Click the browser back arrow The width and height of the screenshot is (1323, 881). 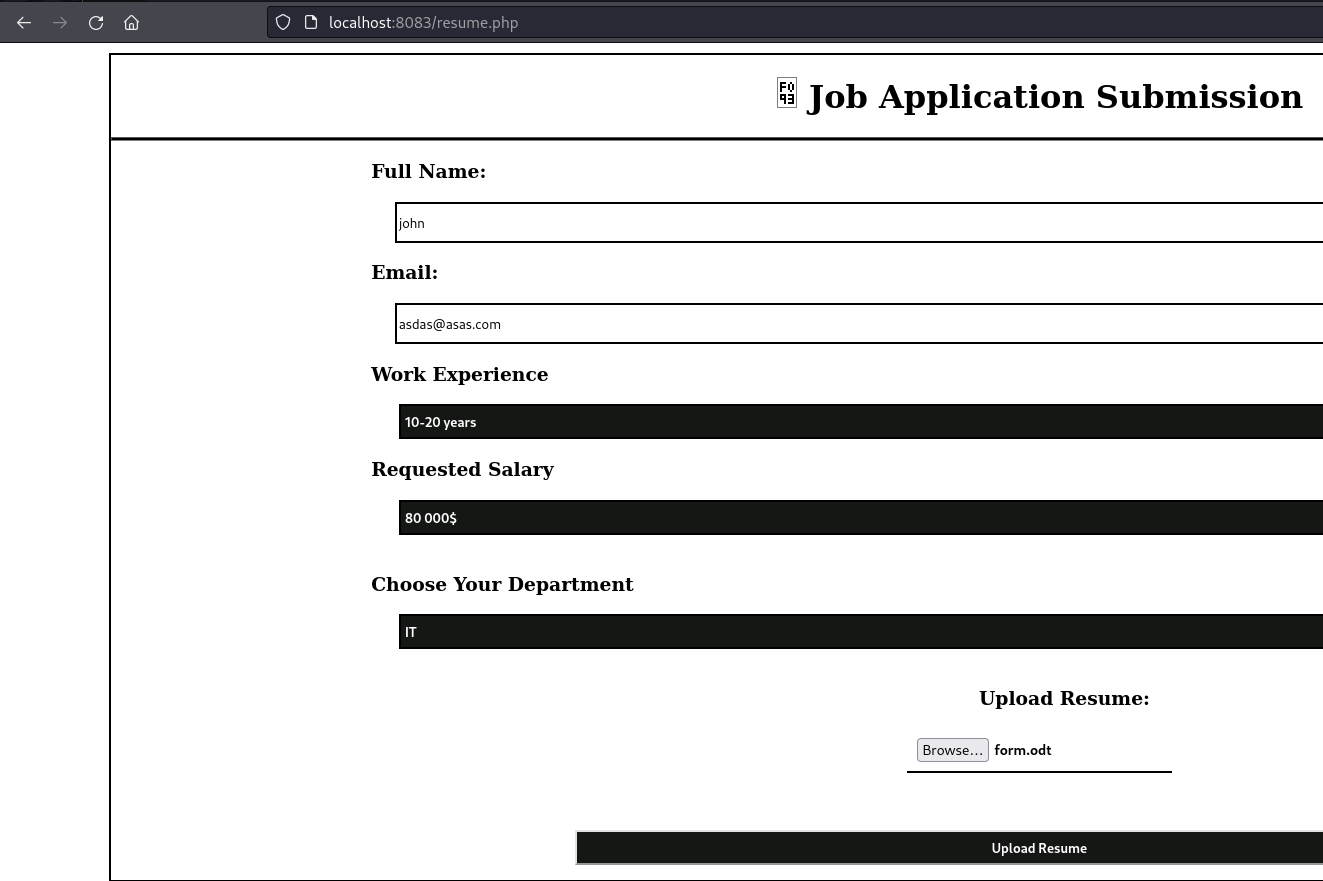click(x=24, y=22)
